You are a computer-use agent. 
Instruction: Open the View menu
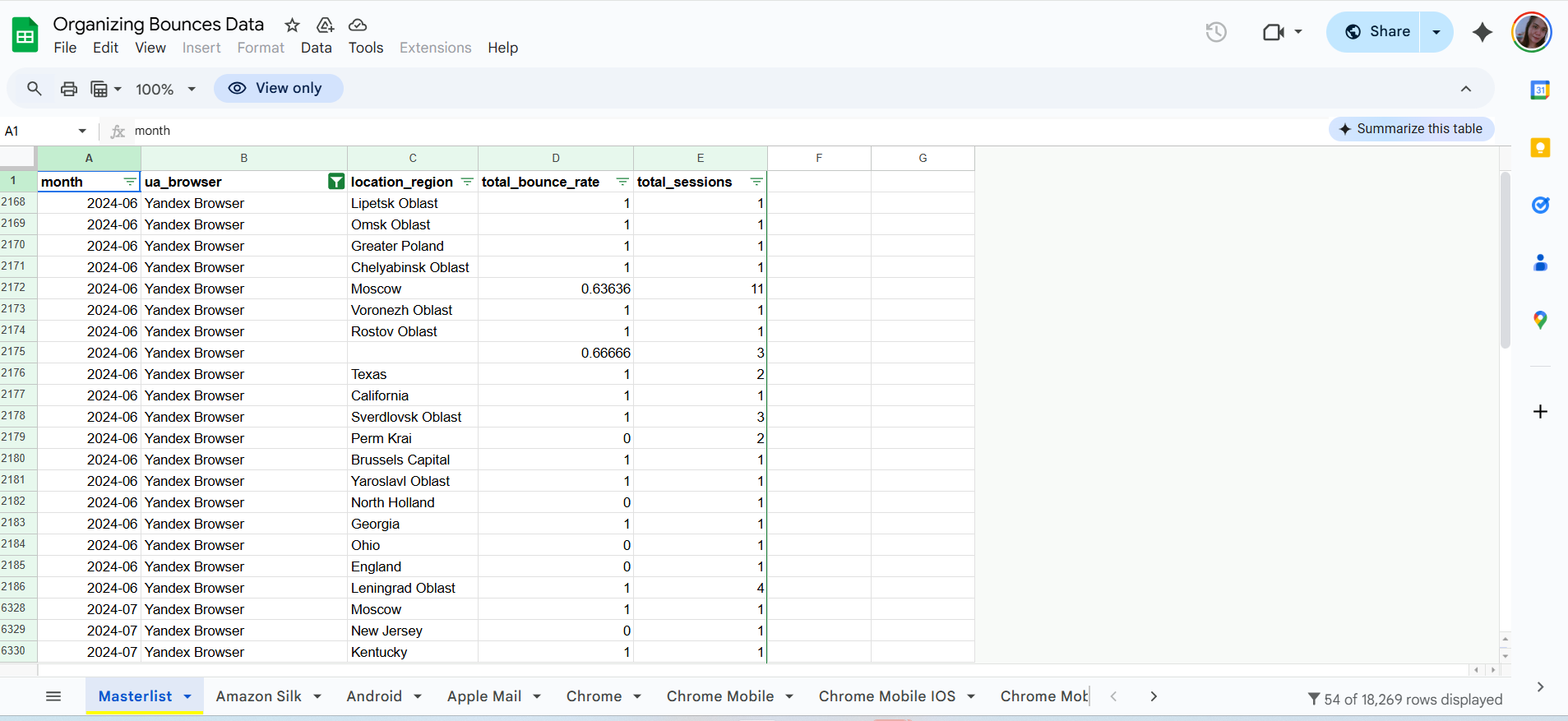coord(150,48)
